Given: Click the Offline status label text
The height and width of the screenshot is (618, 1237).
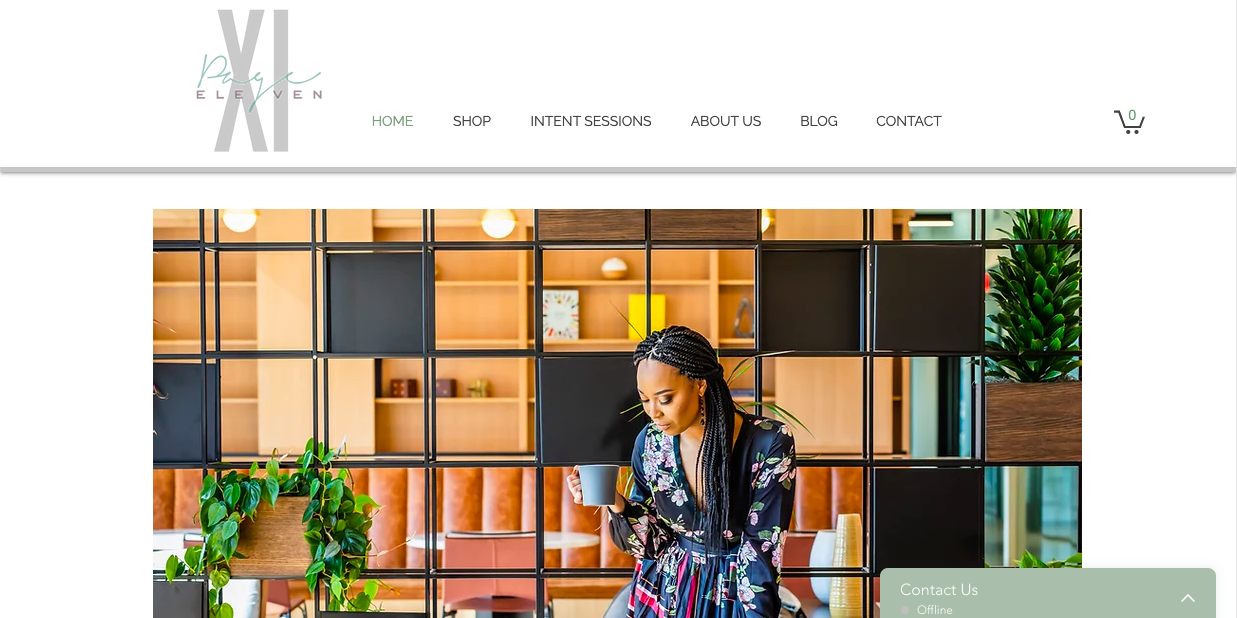Looking at the screenshot, I should [x=935, y=609].
